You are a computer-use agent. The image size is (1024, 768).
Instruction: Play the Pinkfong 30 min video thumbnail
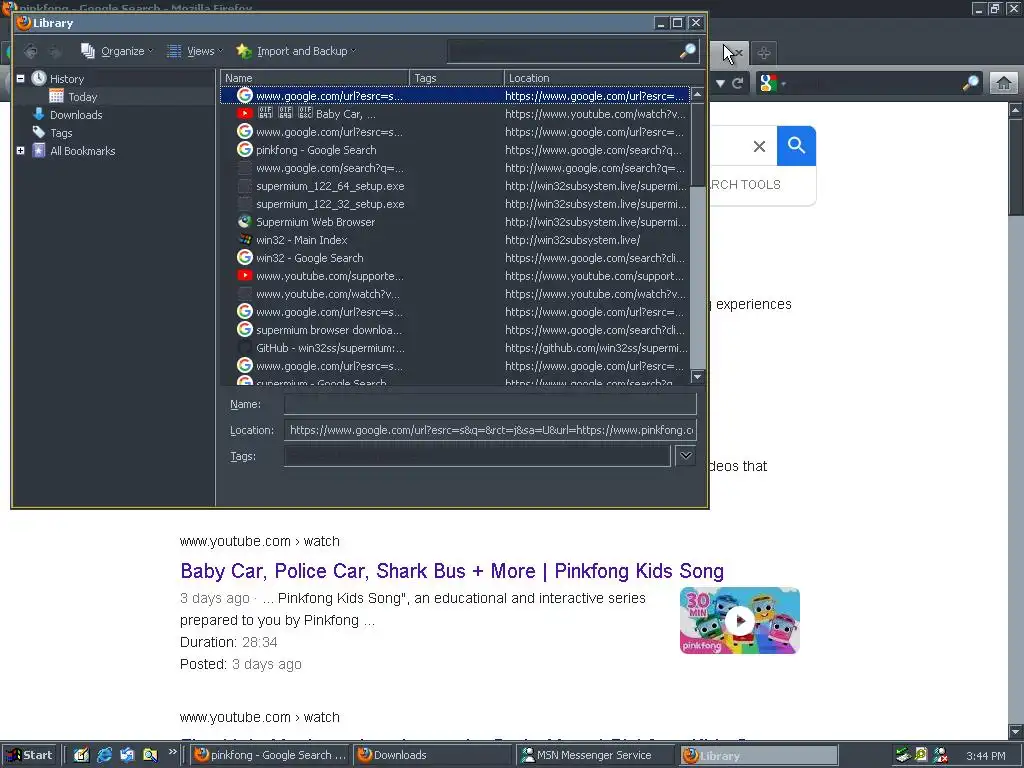pos(740,620)
